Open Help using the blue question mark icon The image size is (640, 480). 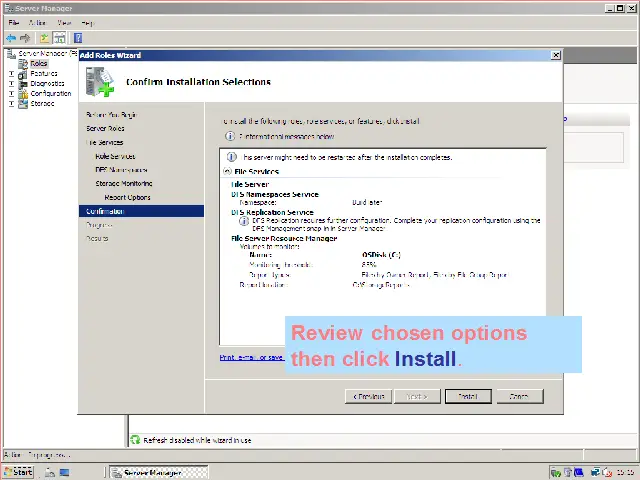78,38
